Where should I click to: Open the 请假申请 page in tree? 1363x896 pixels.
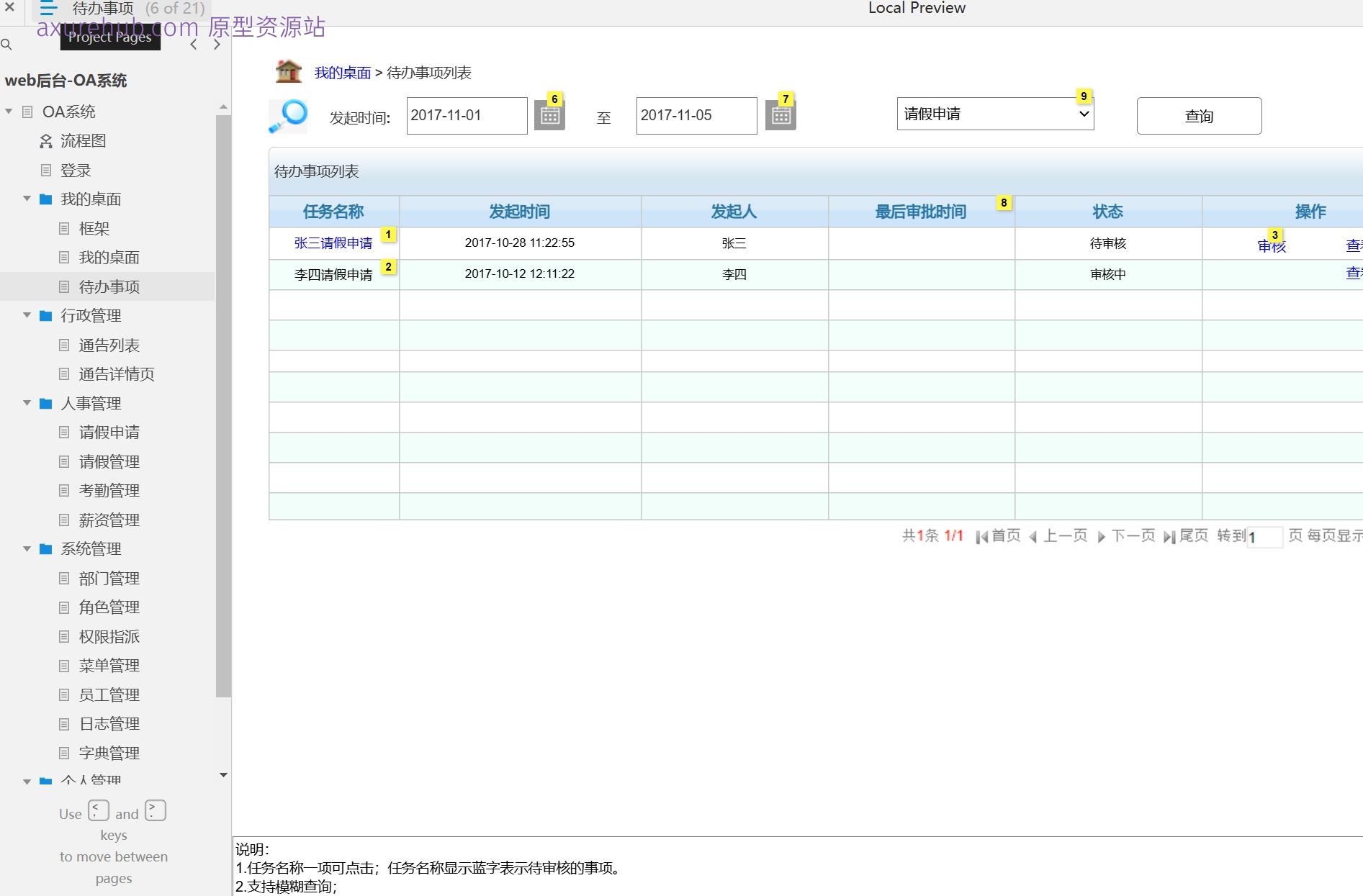109,433
